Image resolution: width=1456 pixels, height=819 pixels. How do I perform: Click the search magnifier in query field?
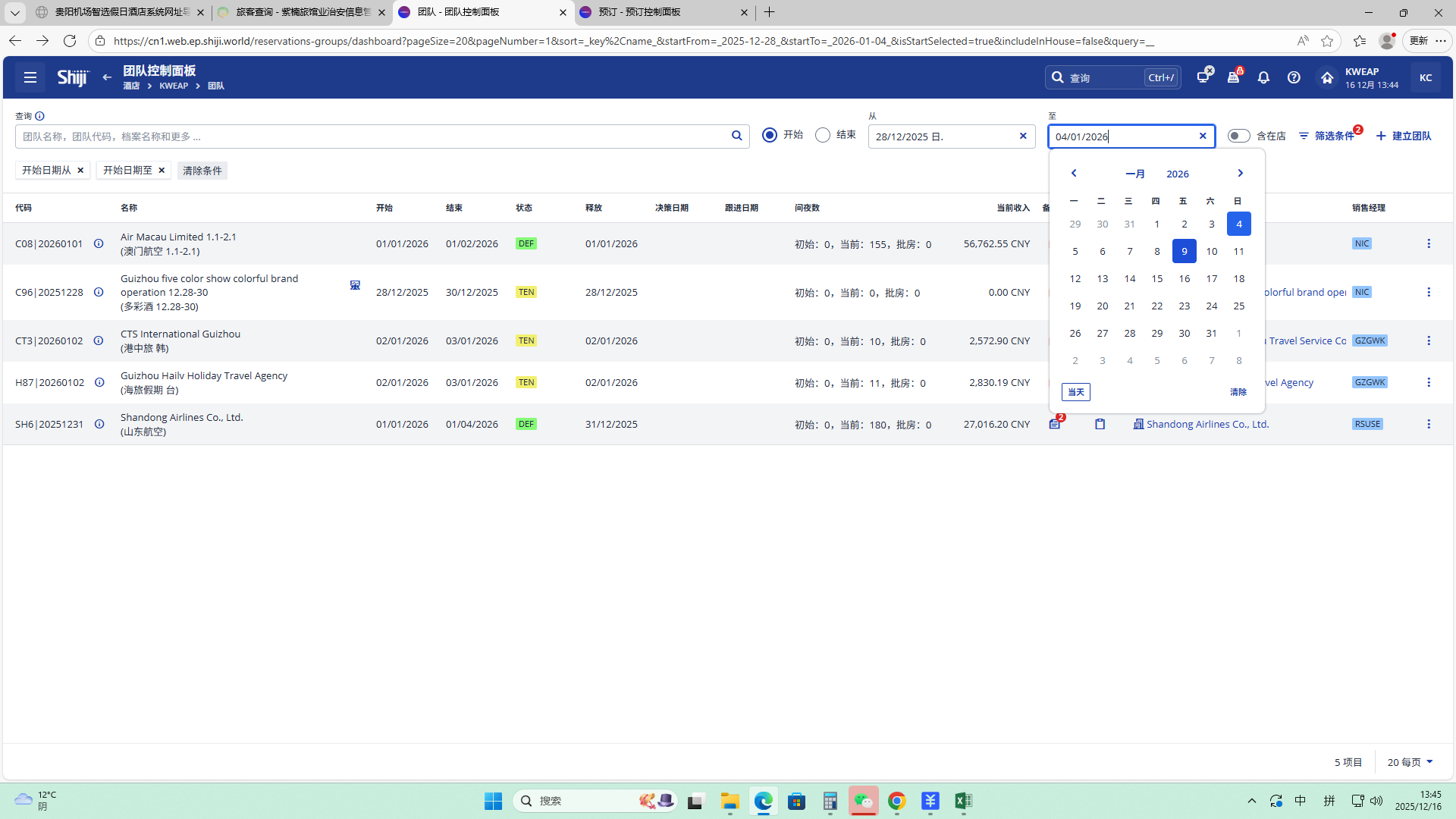736,136
